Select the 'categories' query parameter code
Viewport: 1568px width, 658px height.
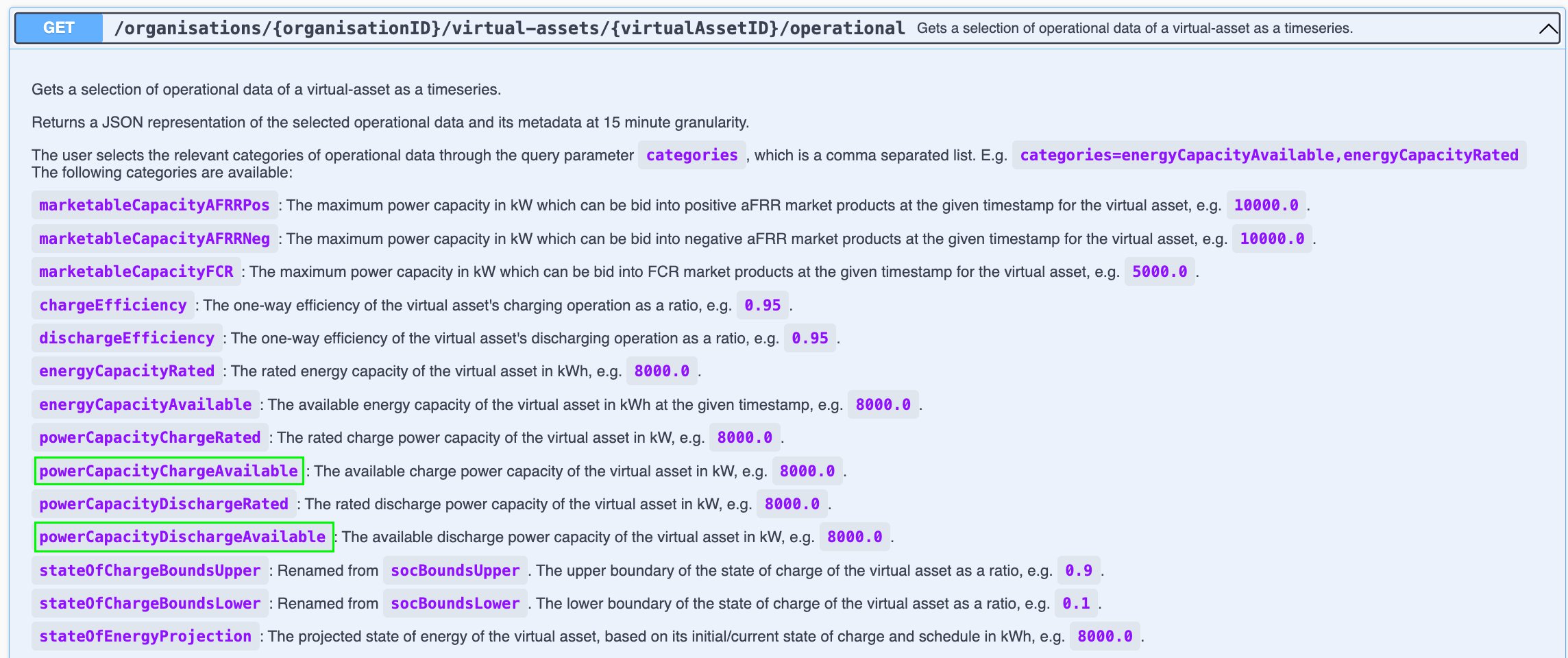[691, 156]
